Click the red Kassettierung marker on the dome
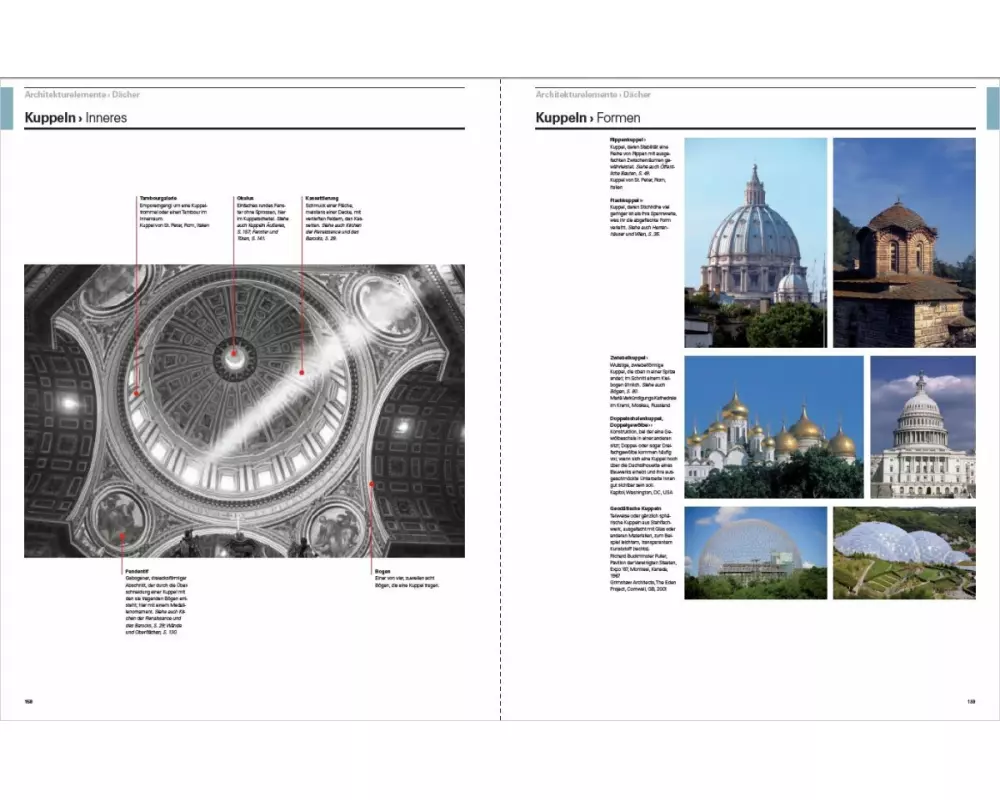The width and height of the screenshot is (1000, 800). pos(302,373)
